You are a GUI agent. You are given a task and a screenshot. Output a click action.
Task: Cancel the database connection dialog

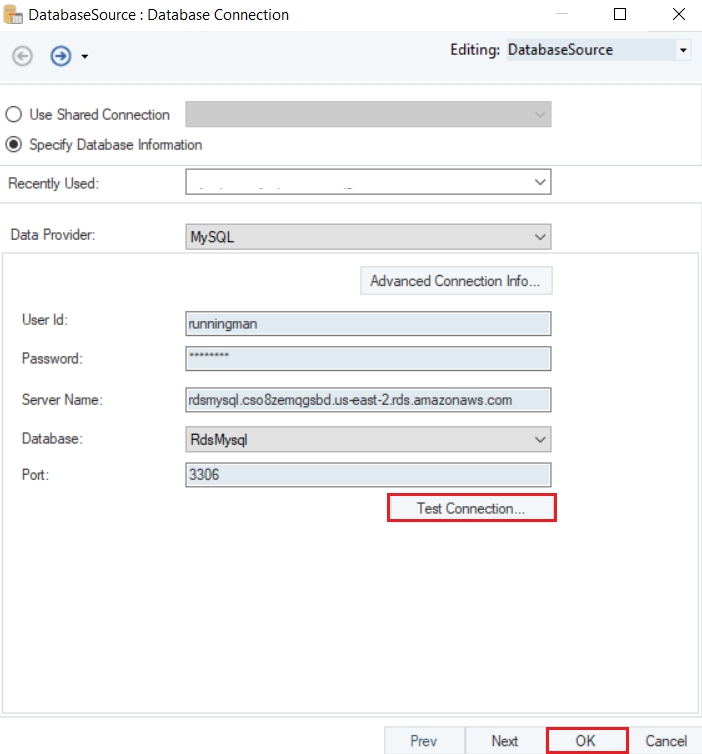coord(666,741)
